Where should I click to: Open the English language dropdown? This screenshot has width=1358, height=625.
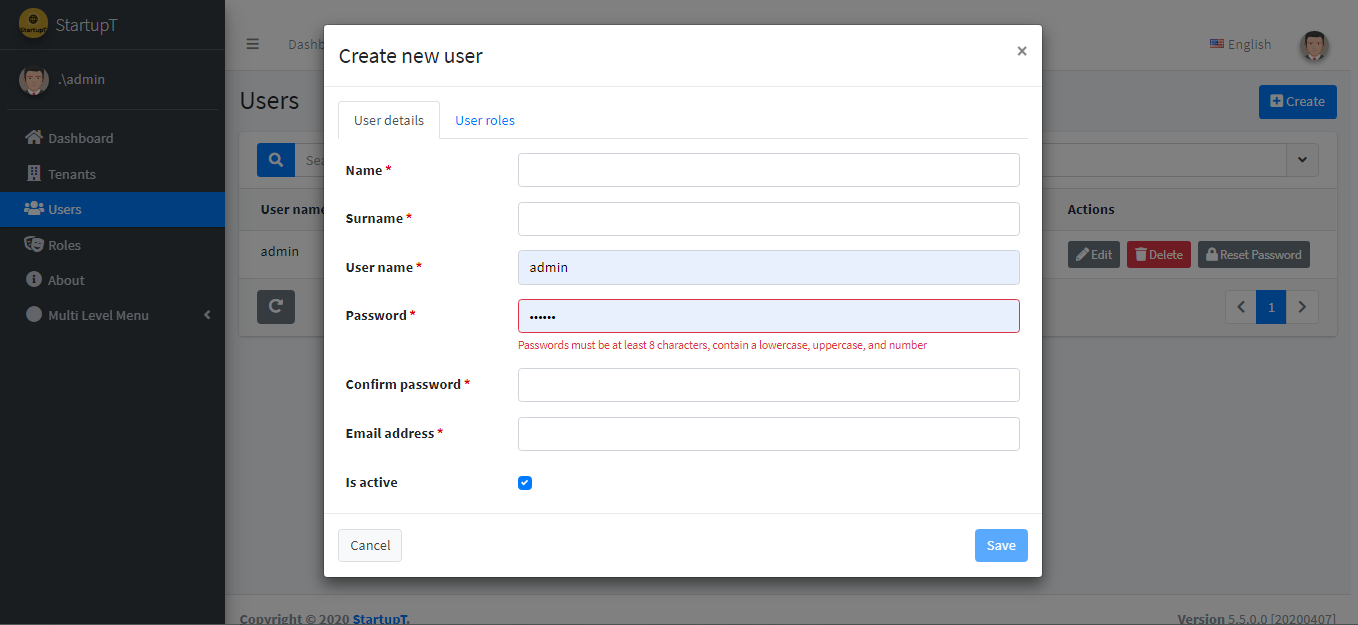1240,44
